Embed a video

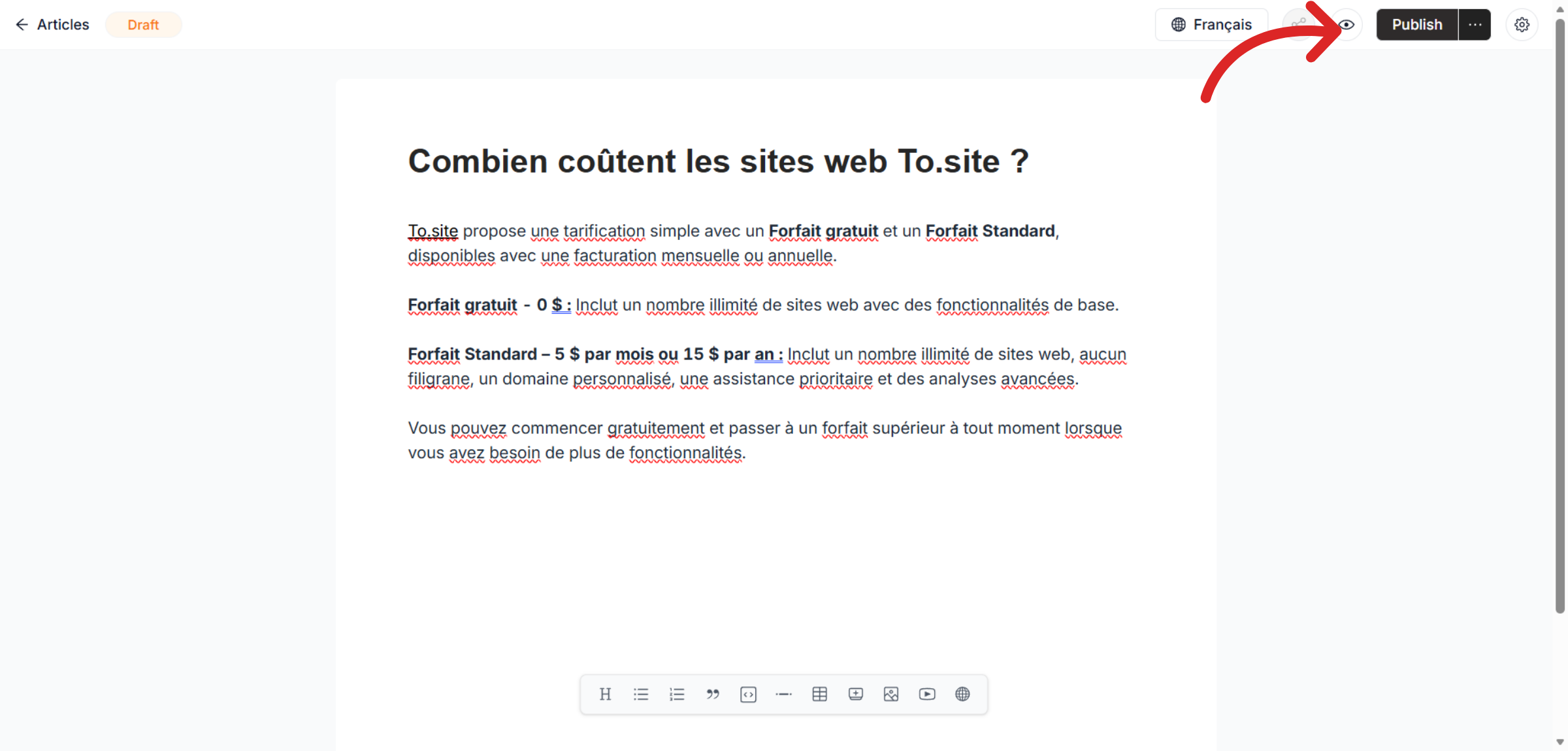(927, 694)
